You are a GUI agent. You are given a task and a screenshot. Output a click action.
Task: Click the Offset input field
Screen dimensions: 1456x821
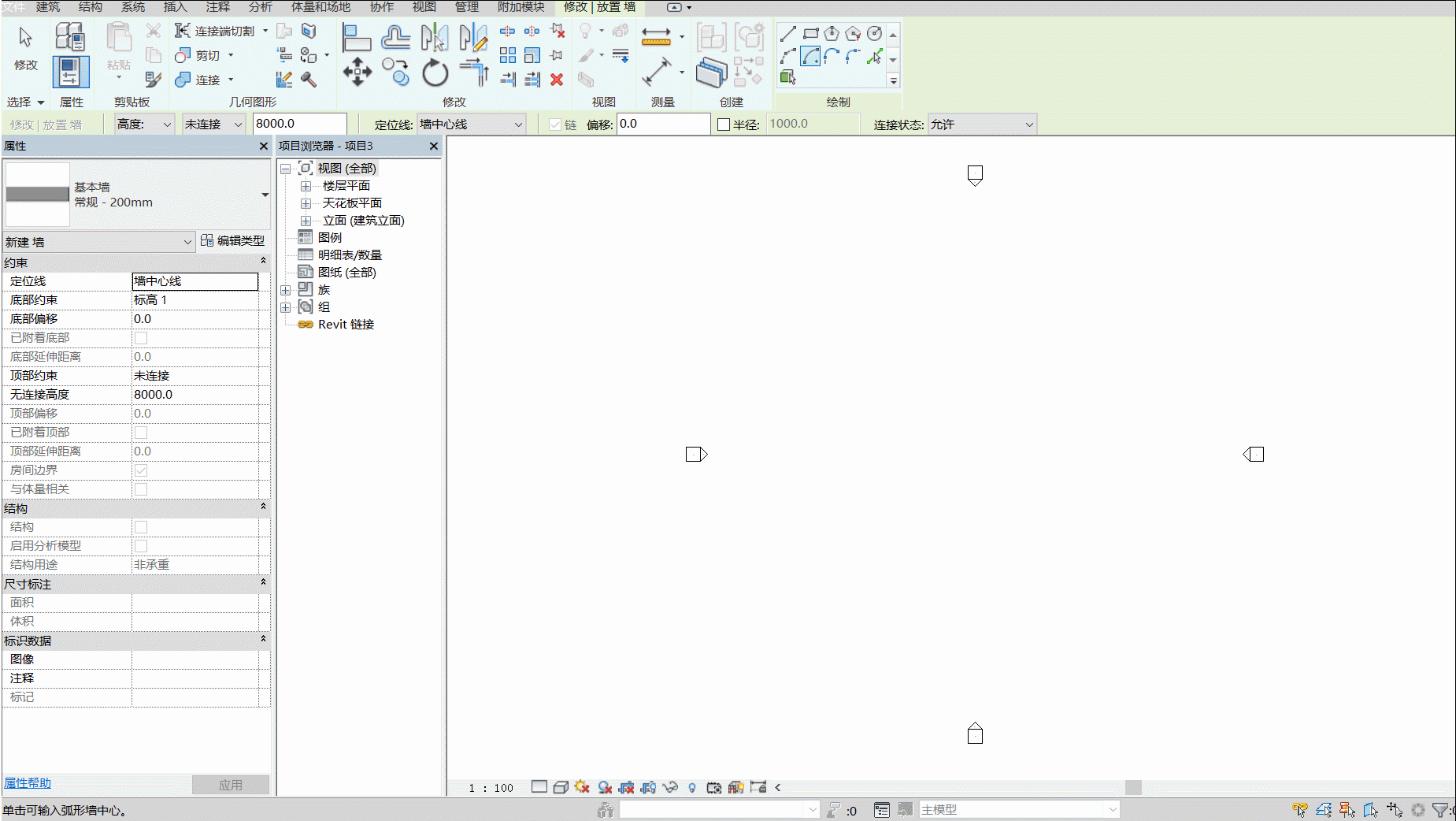[x=664, y=124]
